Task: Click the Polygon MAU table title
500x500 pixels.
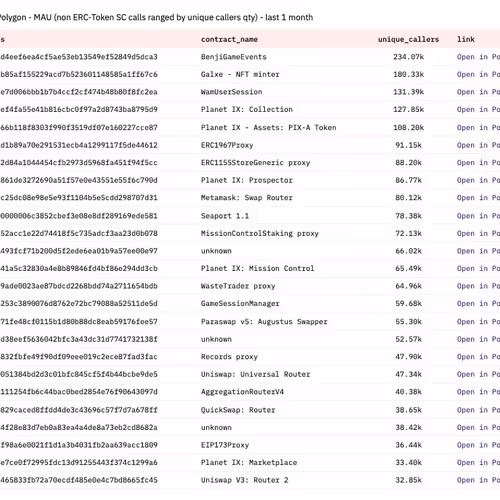Action: 156,17
